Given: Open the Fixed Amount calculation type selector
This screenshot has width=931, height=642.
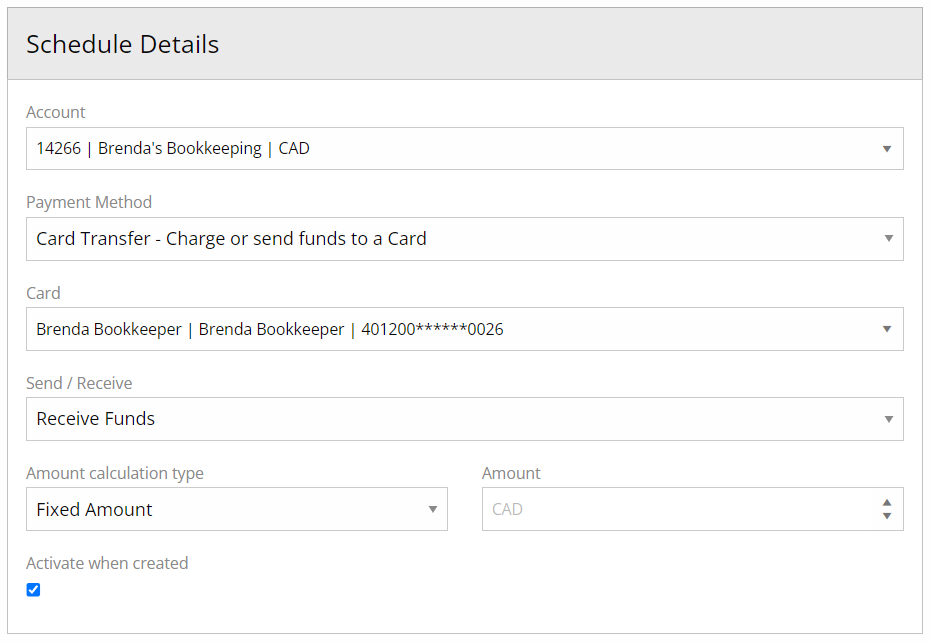Looking at the screenshot, I should pyautogui.click(x=236, y=510).
